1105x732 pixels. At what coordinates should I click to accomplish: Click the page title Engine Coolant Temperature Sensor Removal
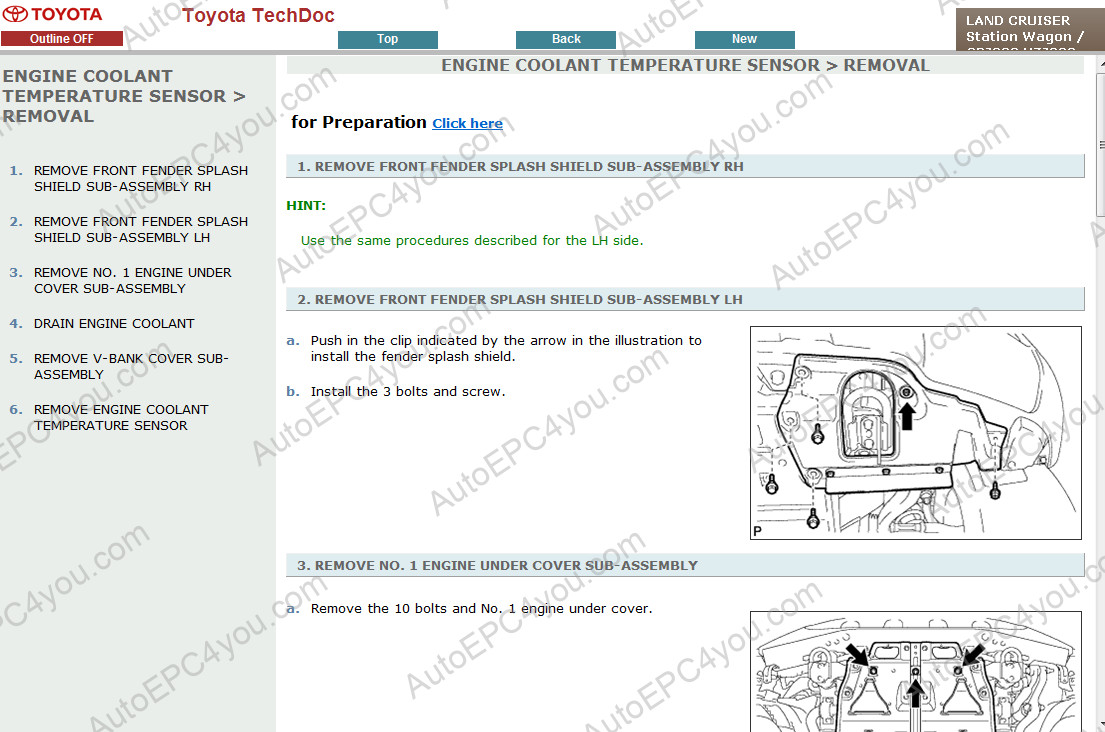[x=685, y=65]
